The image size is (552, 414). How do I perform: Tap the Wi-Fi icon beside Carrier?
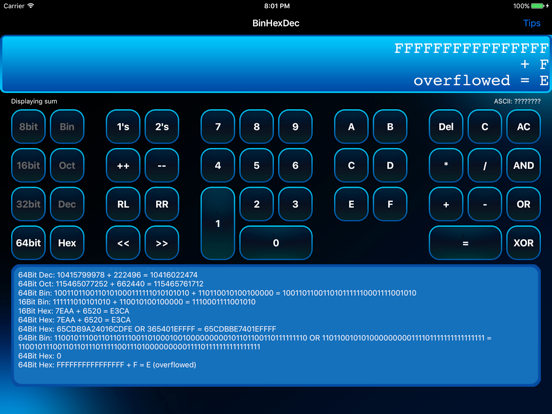(31, 6)
